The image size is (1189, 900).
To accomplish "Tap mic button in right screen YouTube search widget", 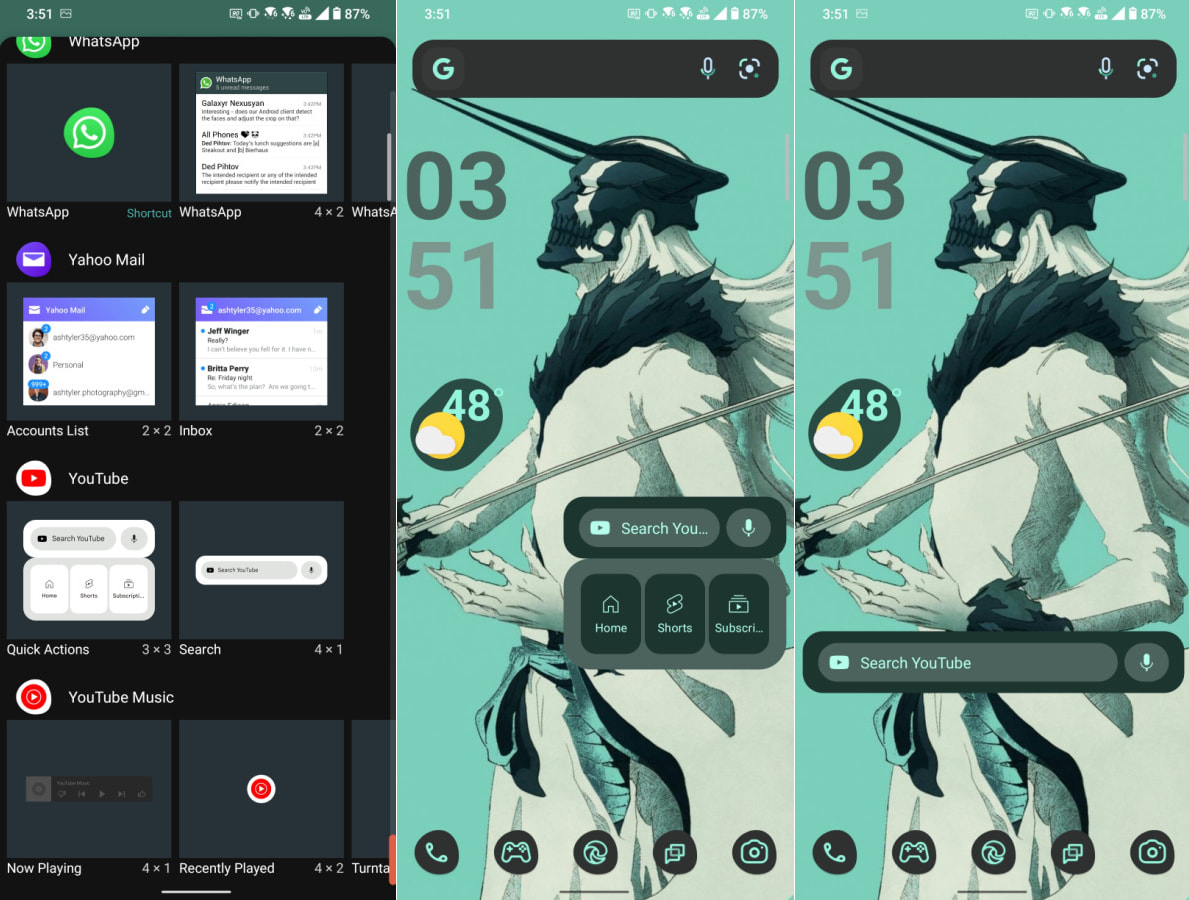I will pyautogui.click(x=1146, y=663).
